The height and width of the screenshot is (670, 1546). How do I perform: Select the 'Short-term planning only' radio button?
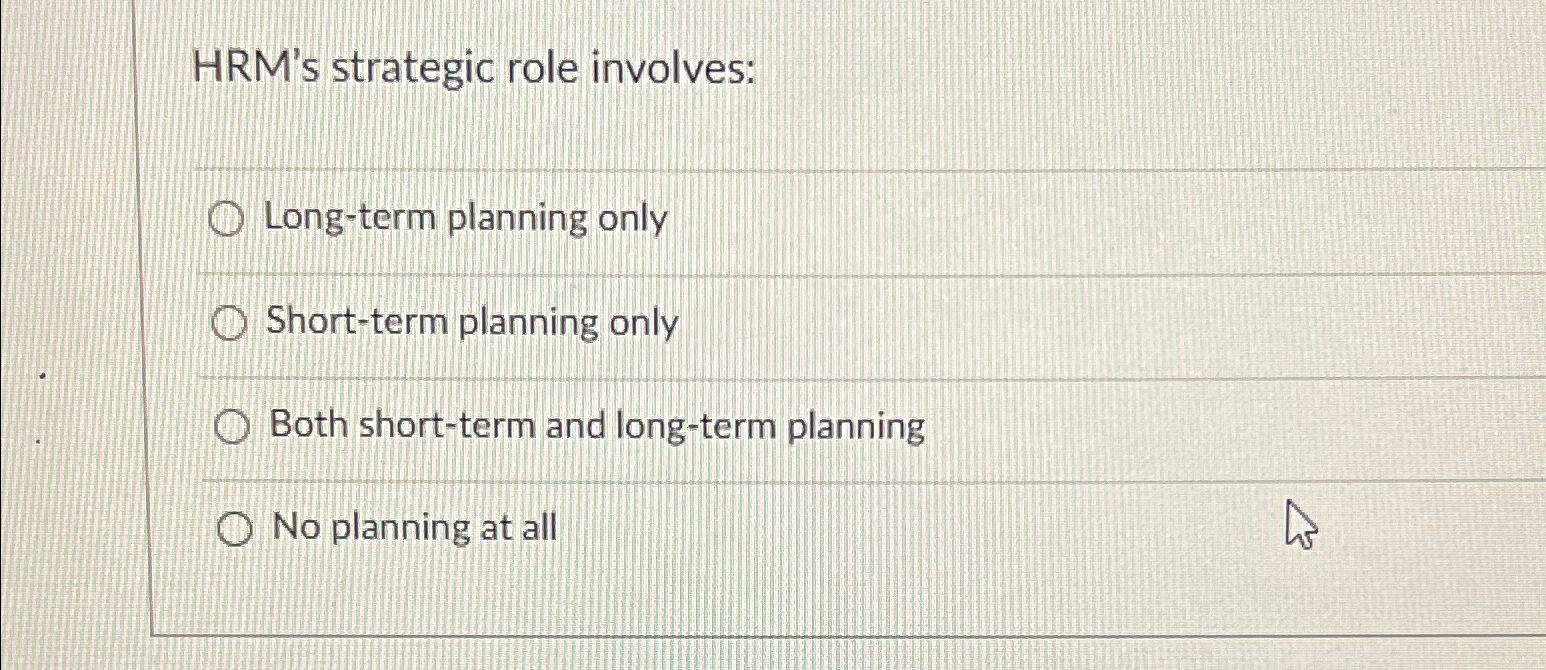click(x=231, y=323)
